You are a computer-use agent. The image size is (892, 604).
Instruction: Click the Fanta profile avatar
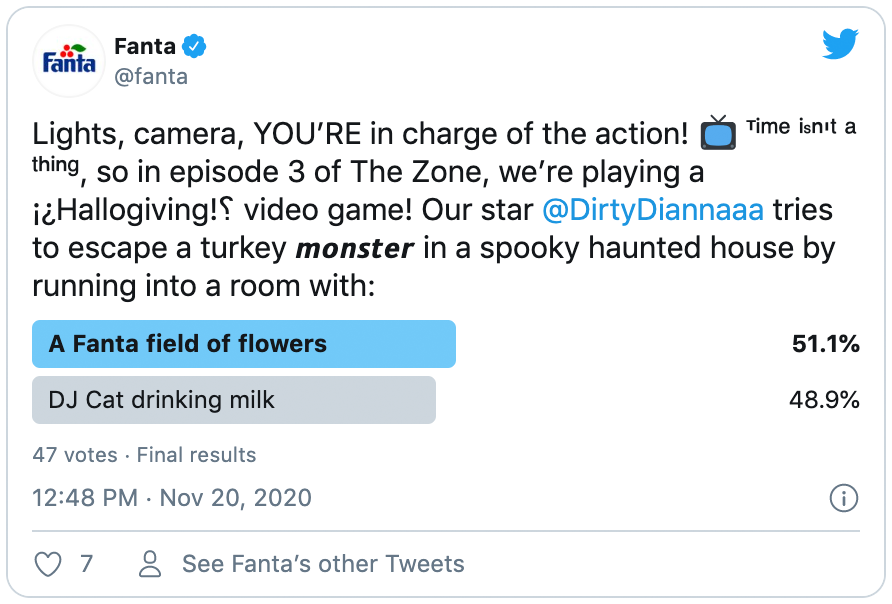point(69,61)
